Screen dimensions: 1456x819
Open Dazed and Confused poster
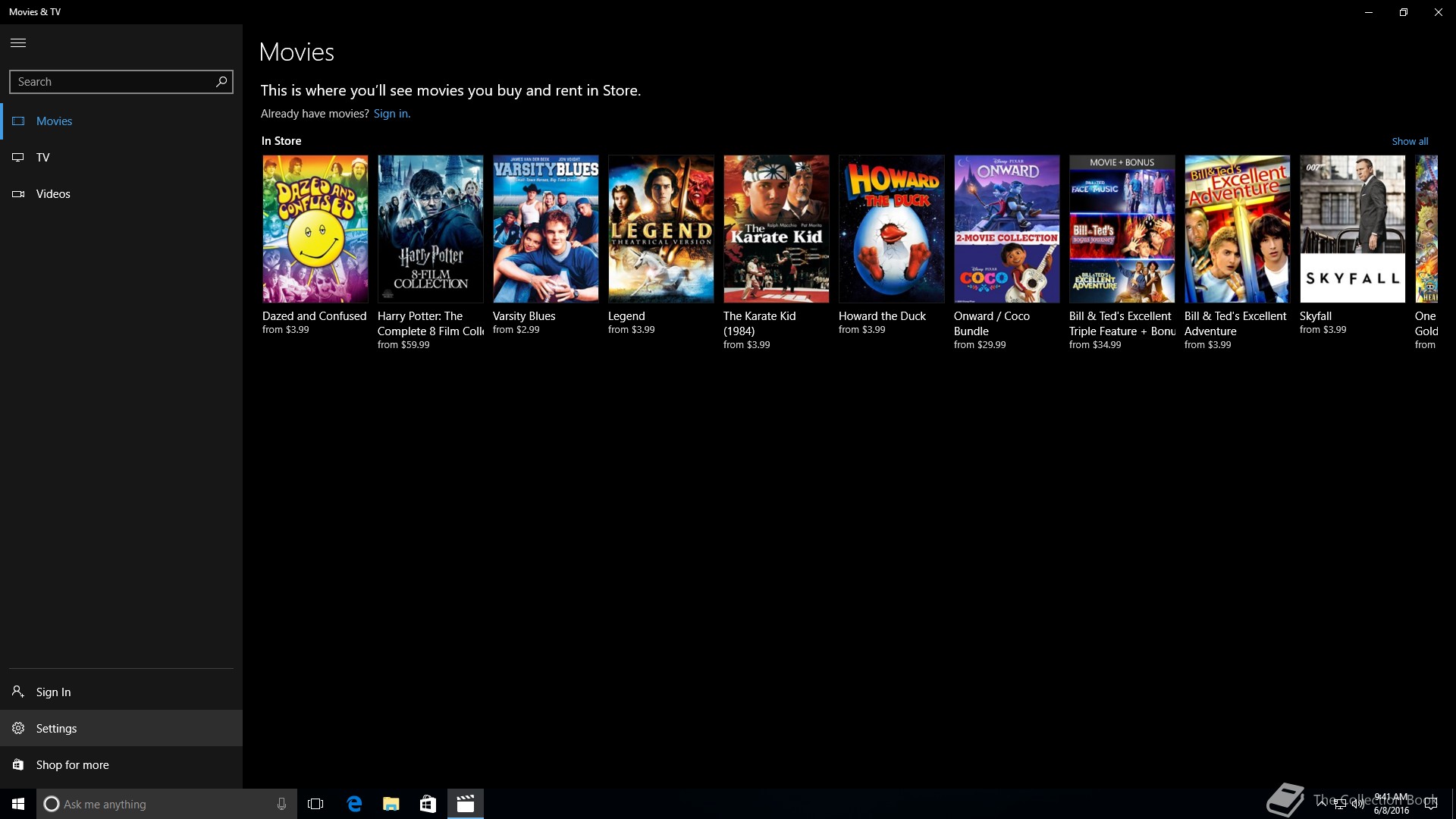pos(315,229)
